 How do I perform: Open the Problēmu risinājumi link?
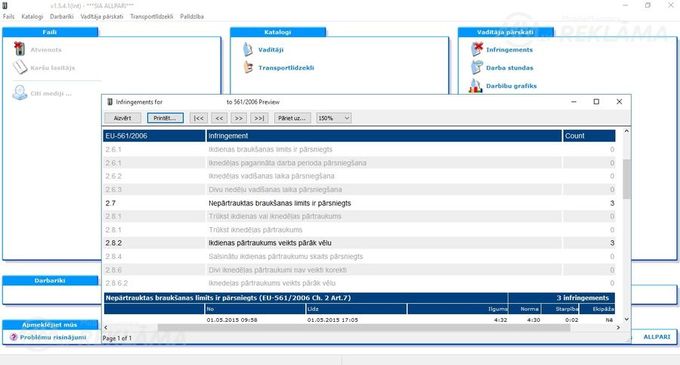click(53, 337)
